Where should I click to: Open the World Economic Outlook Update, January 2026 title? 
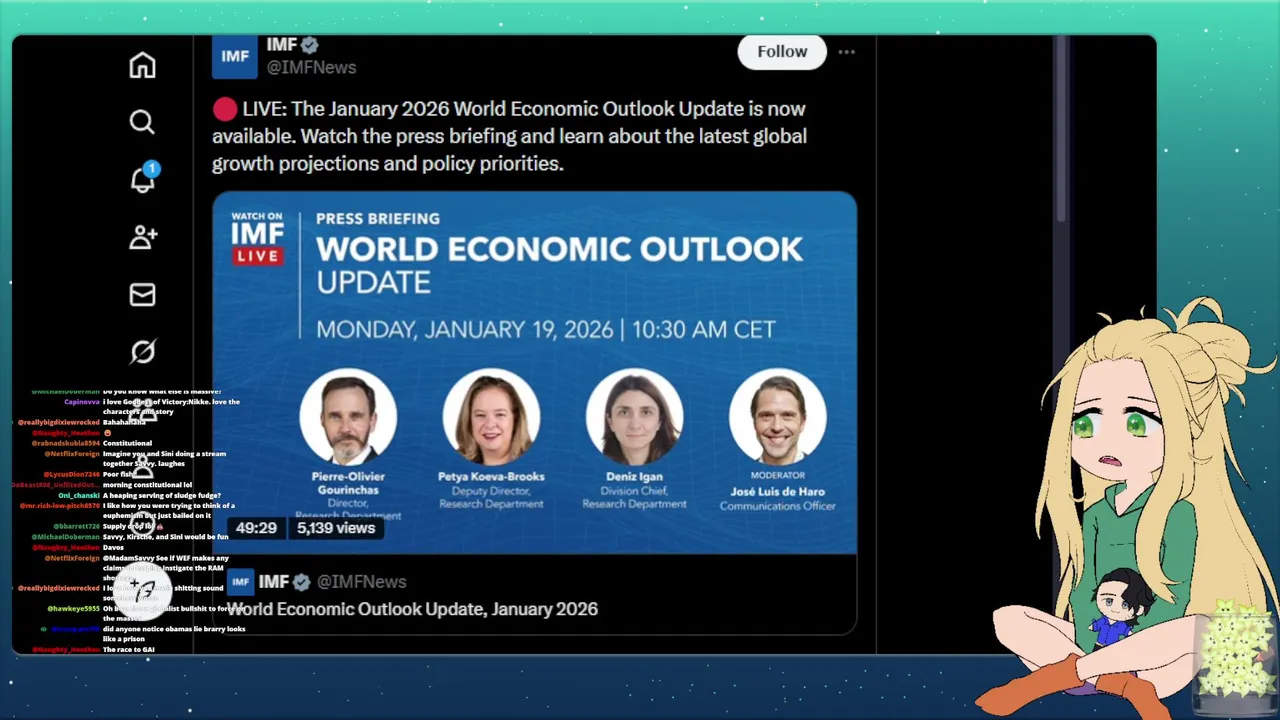(x=412, y=609)
